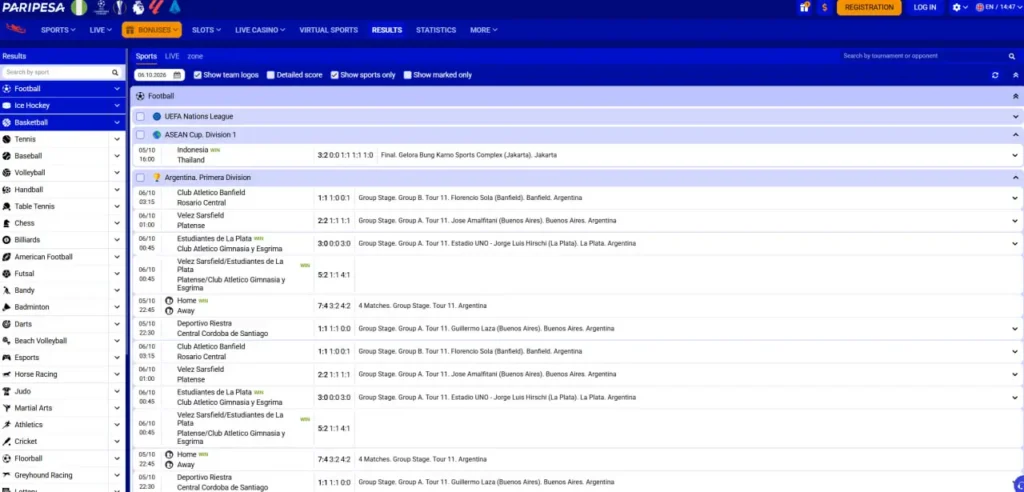Open the Sports menu

(58, 30)
